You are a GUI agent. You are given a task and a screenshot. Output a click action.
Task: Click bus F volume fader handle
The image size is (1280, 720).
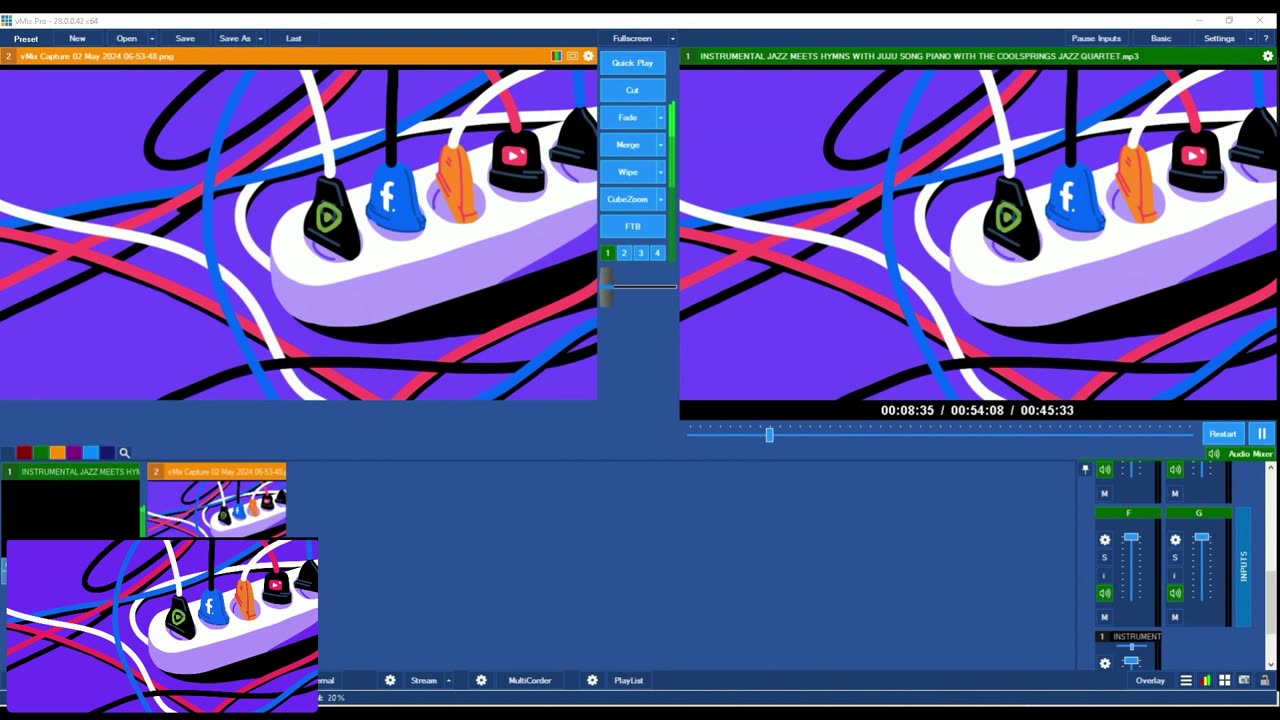point(1131,538)
